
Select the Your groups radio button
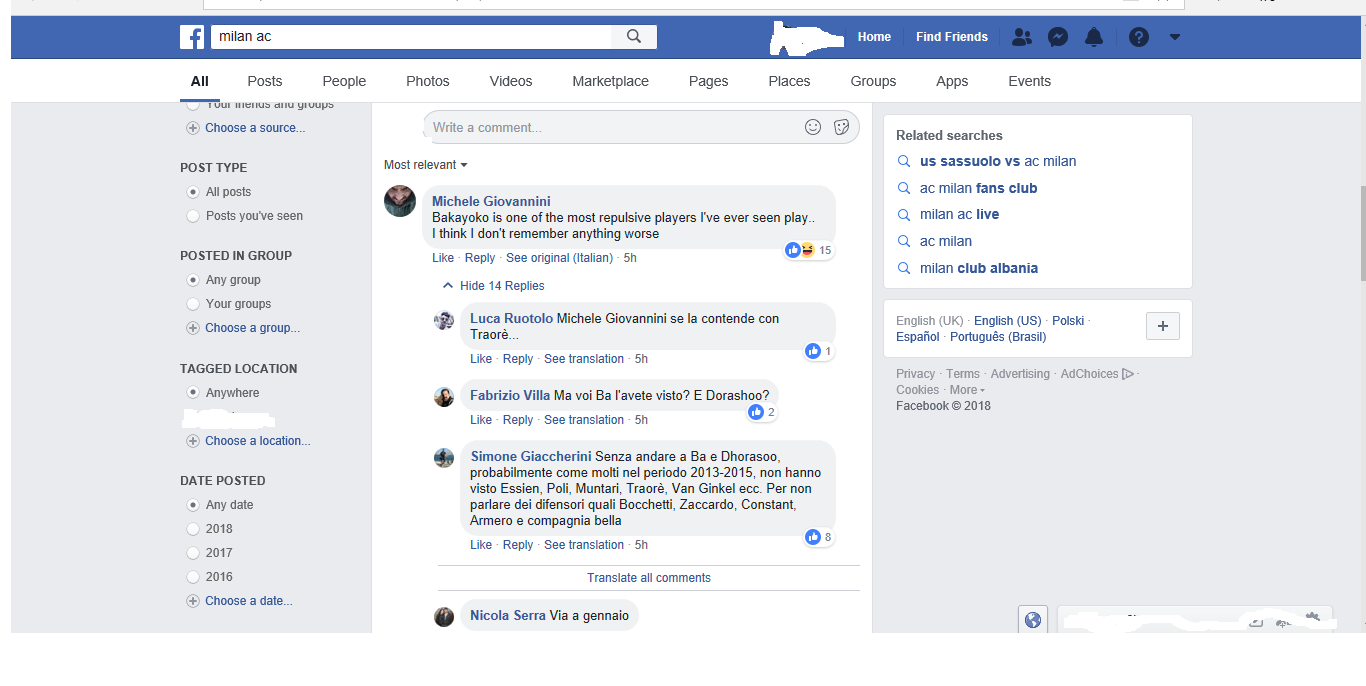click(193, 304)
